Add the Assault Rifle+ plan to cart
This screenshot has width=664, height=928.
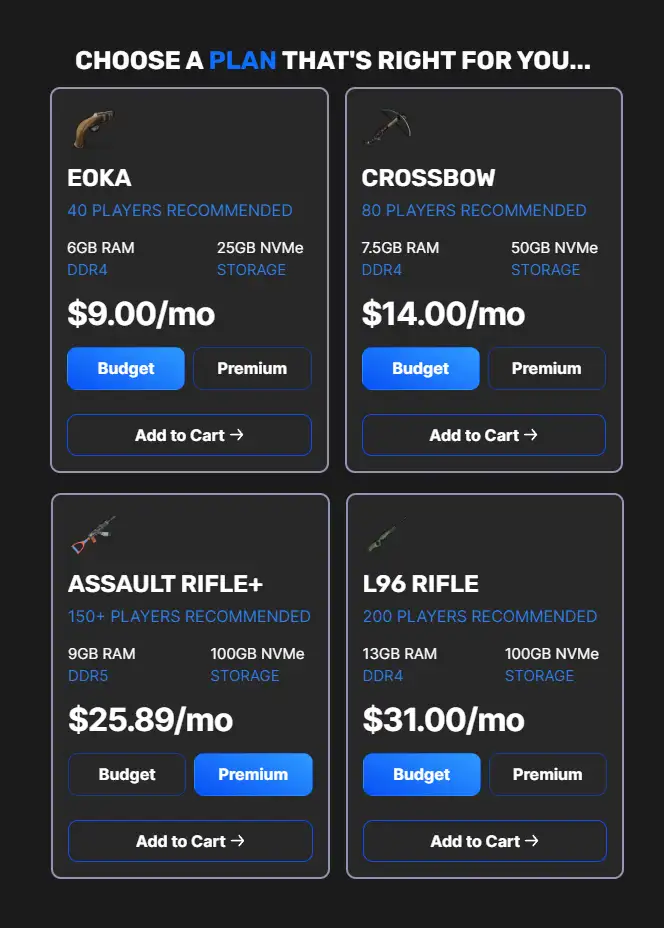190,841
